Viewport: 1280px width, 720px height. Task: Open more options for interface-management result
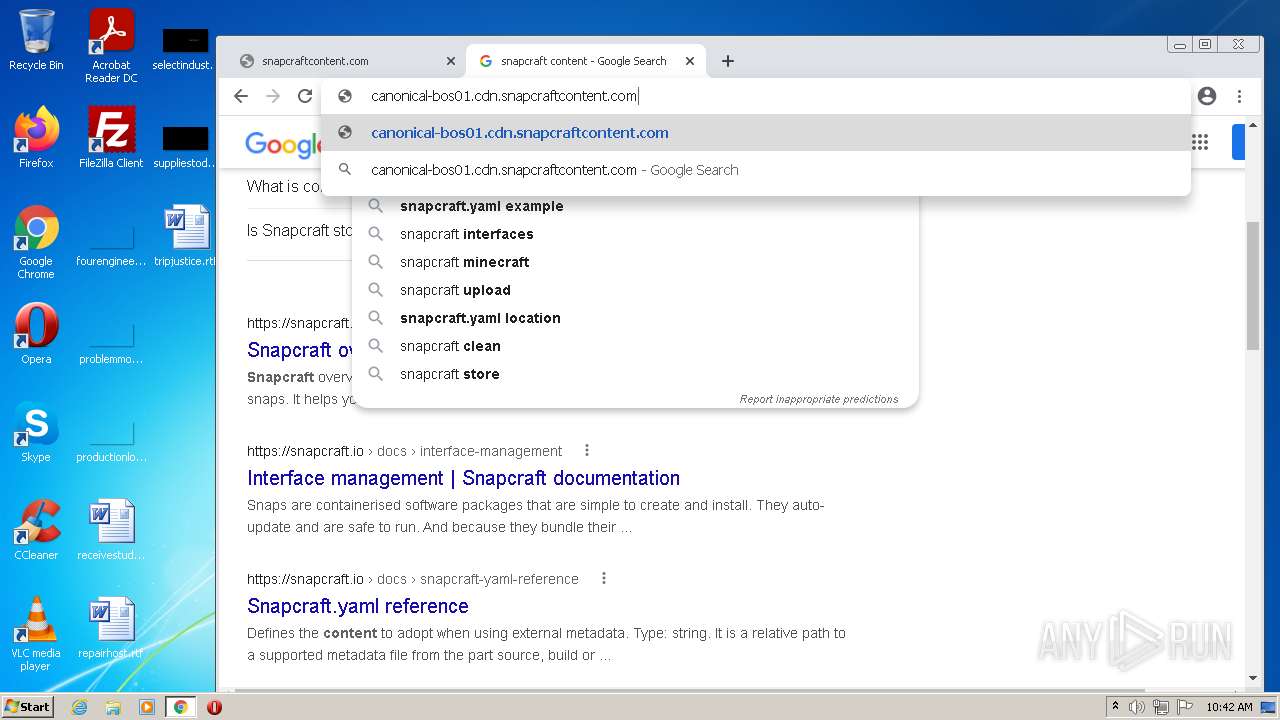click(587, 451)
